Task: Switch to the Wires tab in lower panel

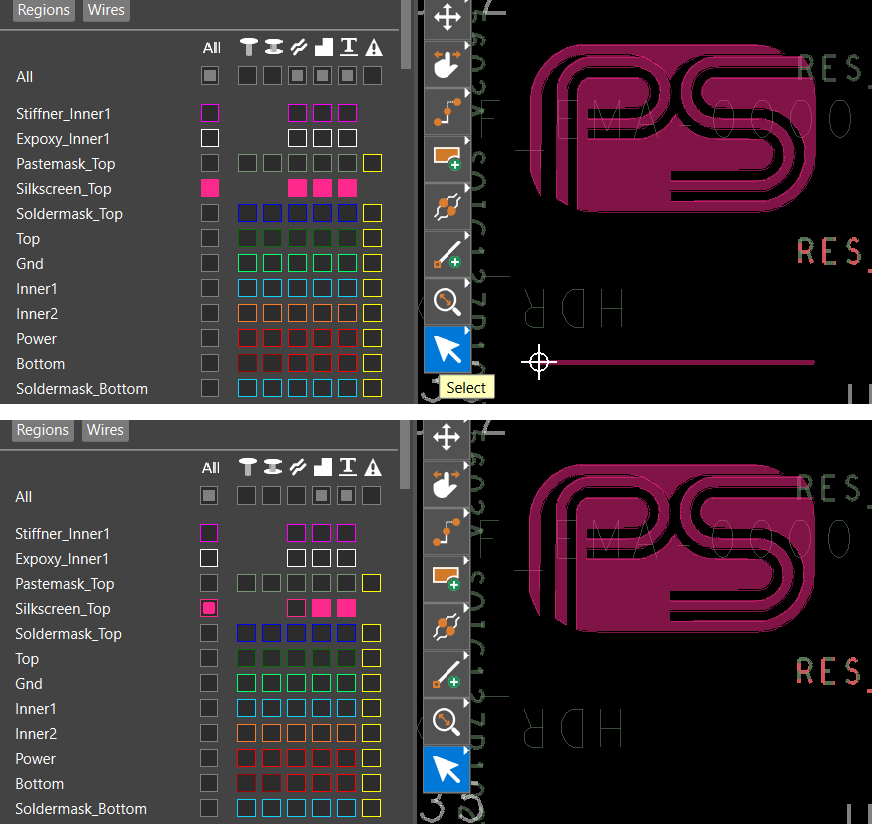Action: coord(105,430)
